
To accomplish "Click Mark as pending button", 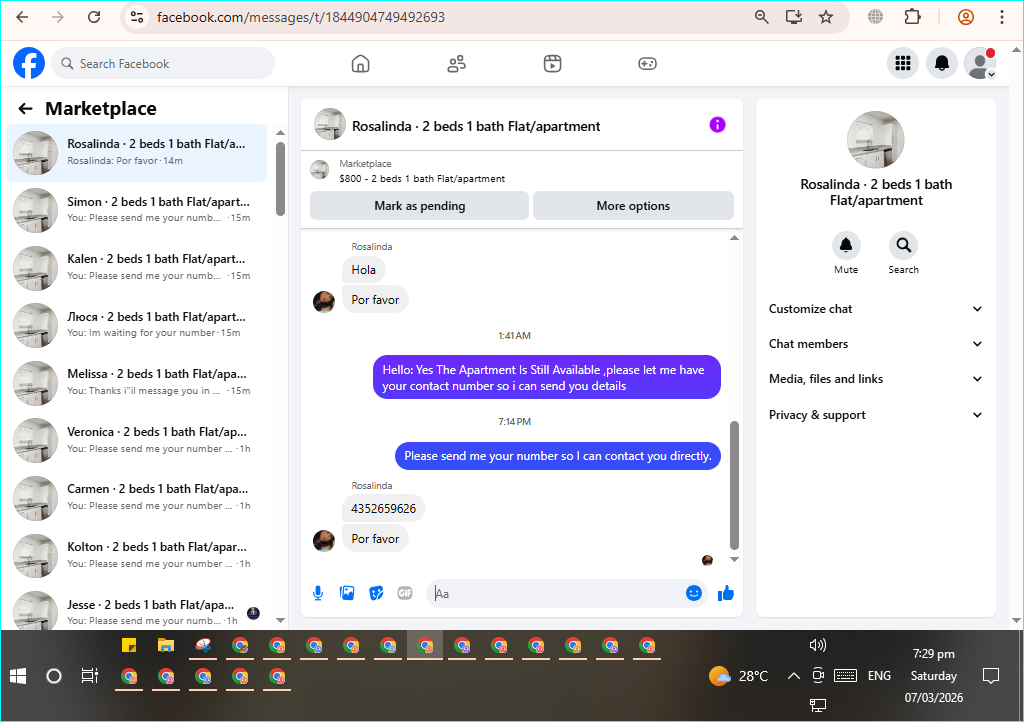I will [x=419, y=206].
